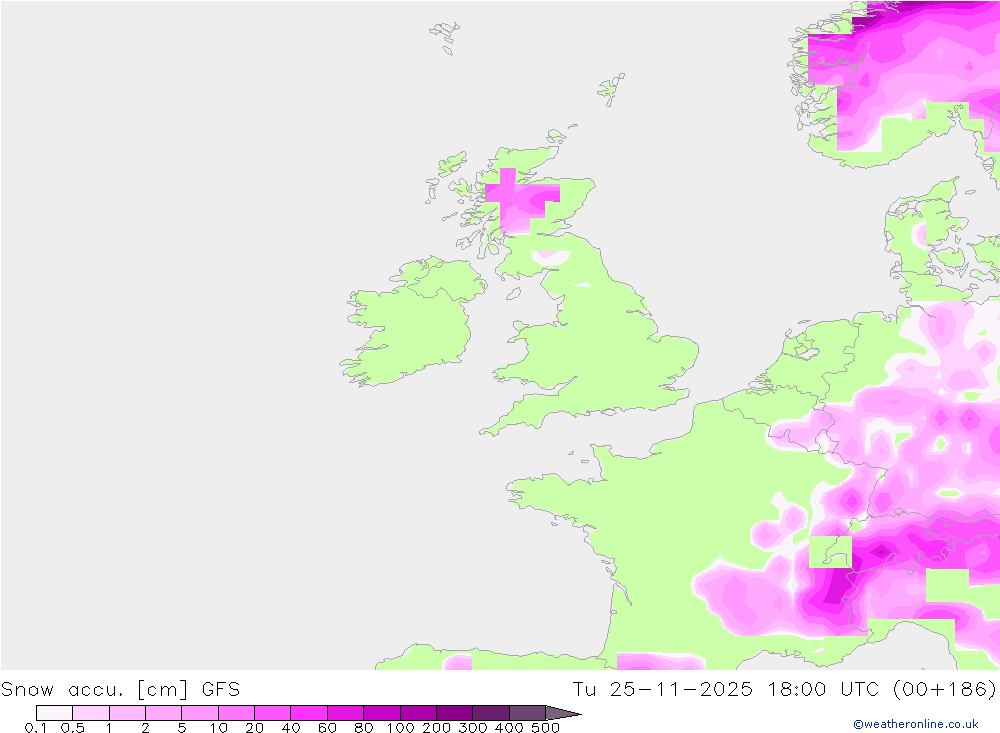Click the Scottish Highlands snow patch
This screenshot has width=1000, height=733.
pyautogui.click(x=520, y=199)
